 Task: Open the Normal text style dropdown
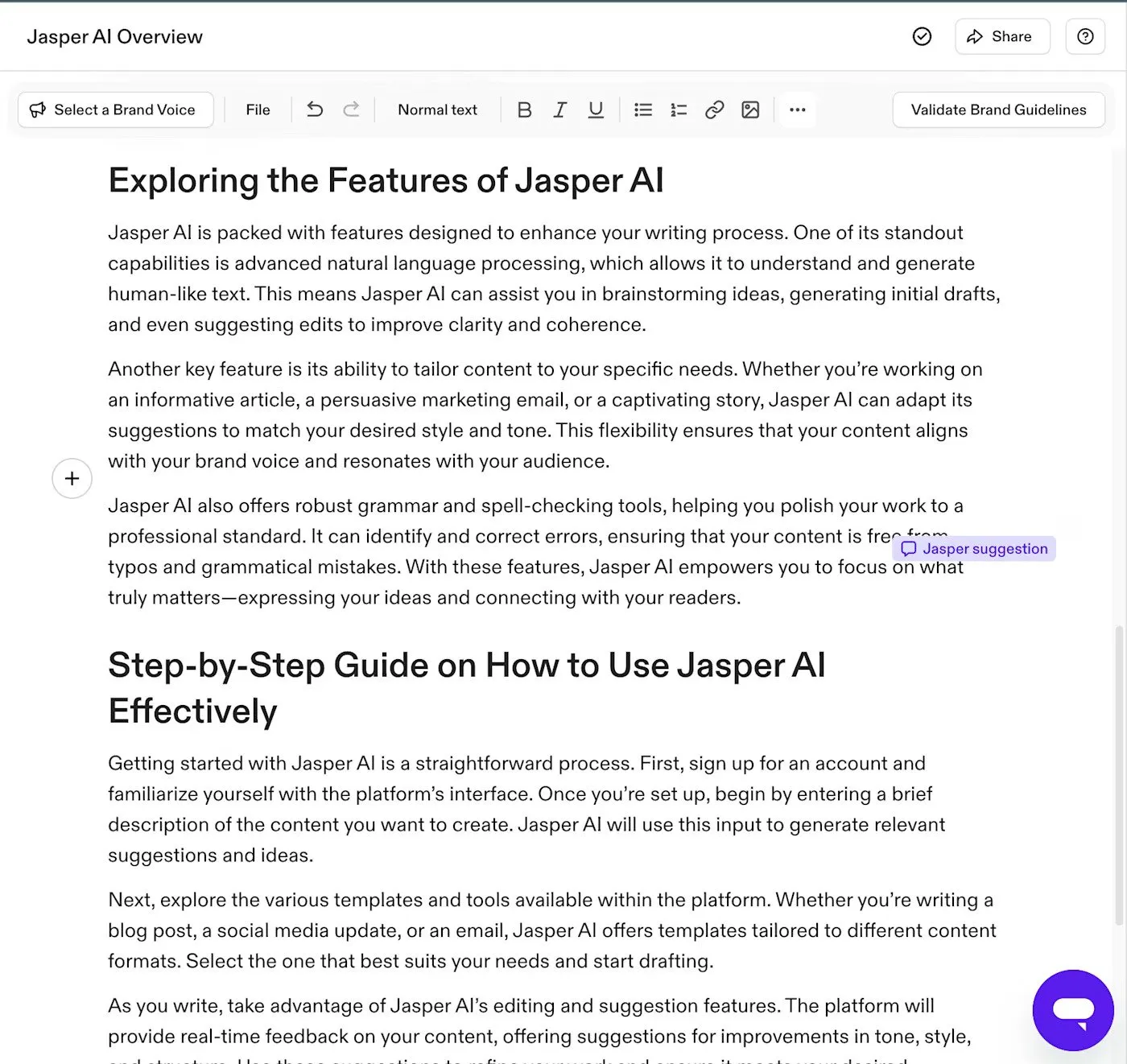(x=437, y=109)
